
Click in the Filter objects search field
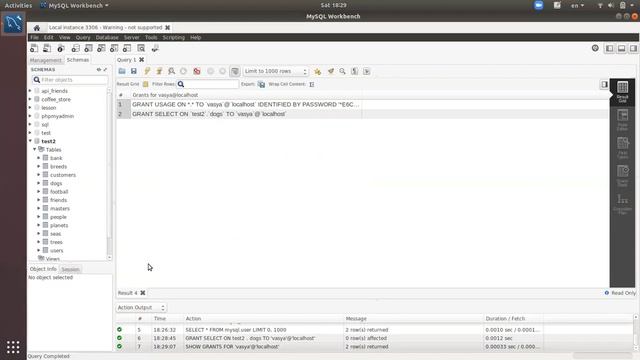70,80
